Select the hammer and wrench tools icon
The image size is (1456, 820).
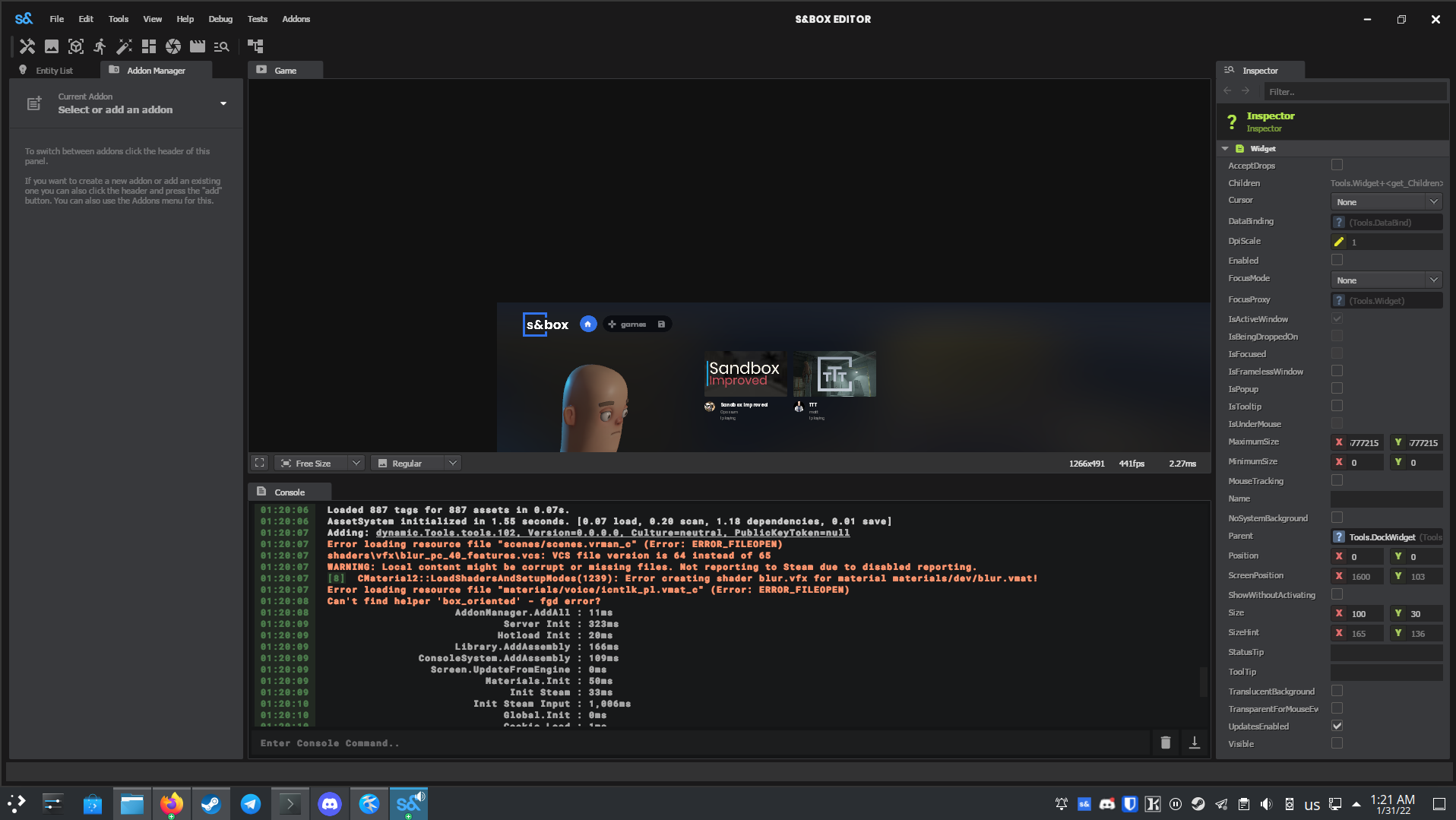[x=27, y=46]
